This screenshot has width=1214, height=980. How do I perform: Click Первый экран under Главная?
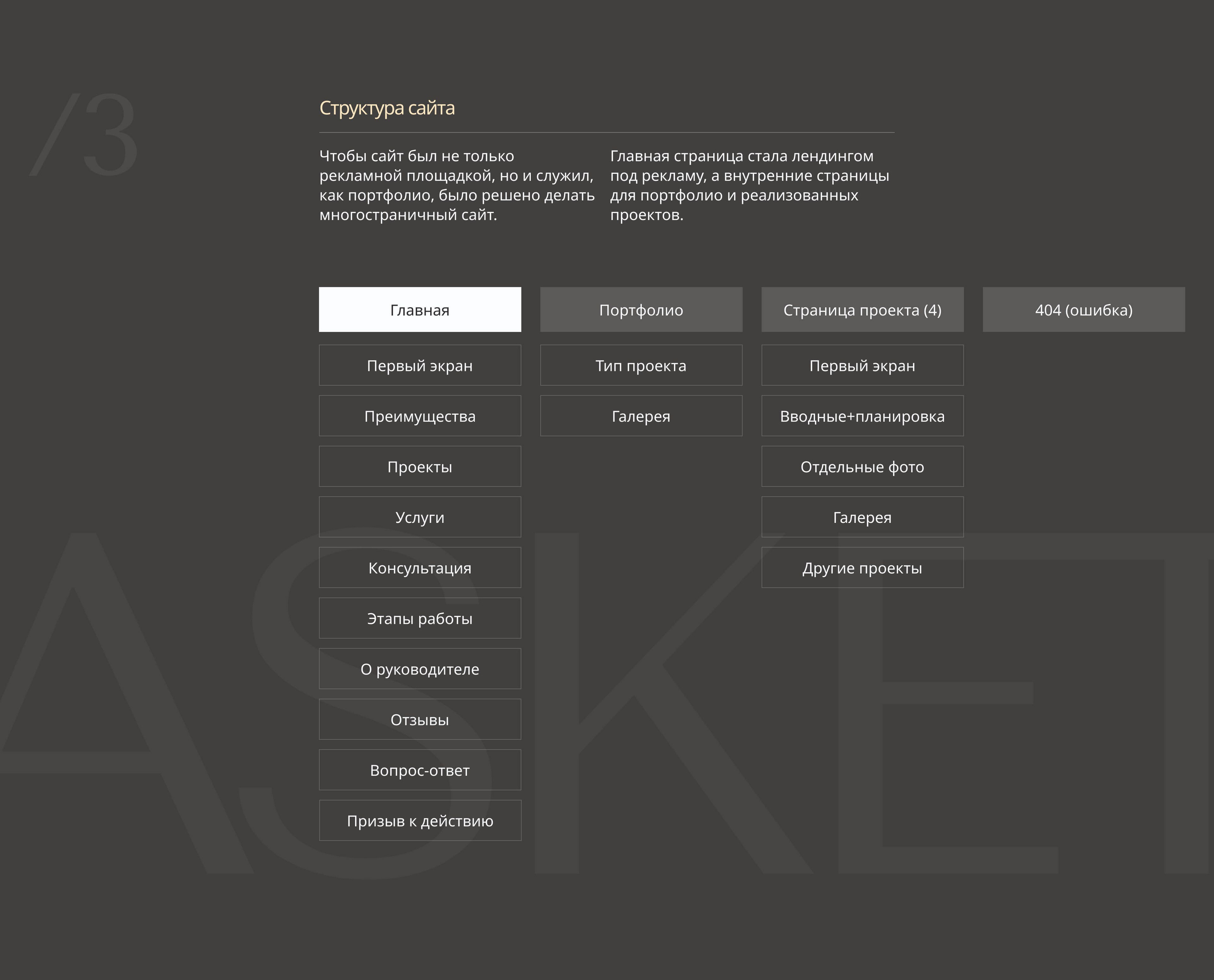click(x=420, y=365)
